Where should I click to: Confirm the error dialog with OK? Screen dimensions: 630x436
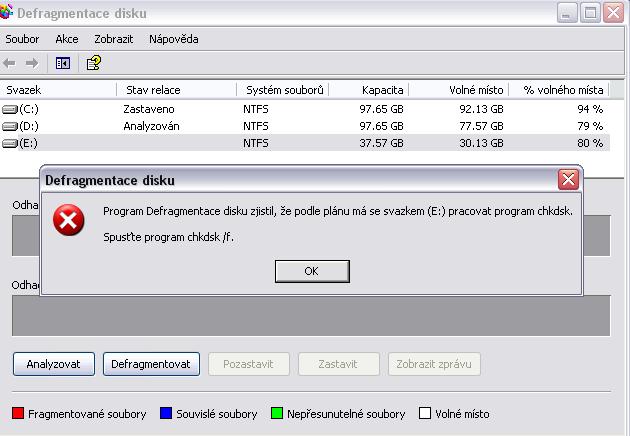tap(312, 271)
